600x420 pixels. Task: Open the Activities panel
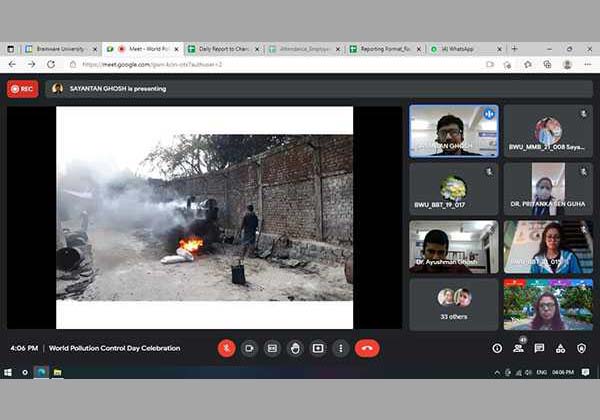[561, 348]
